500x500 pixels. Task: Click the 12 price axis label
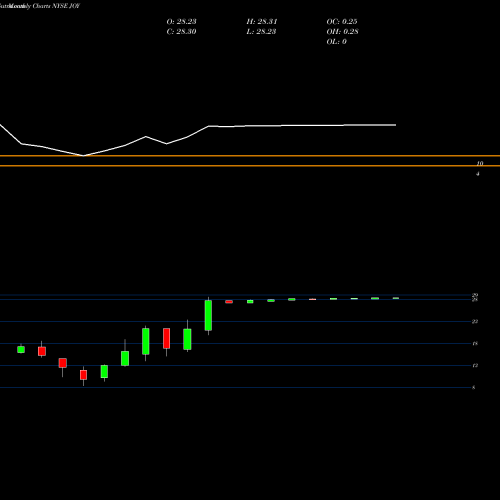pyautogui.click(x=475, y=365)
